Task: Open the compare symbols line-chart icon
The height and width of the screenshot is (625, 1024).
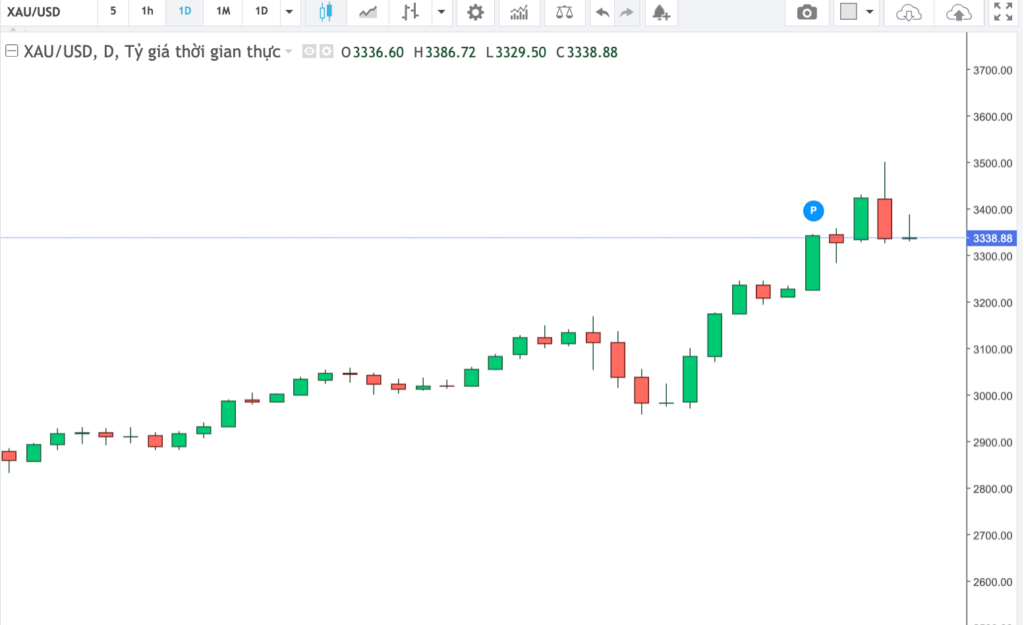Action: point(368,13)
